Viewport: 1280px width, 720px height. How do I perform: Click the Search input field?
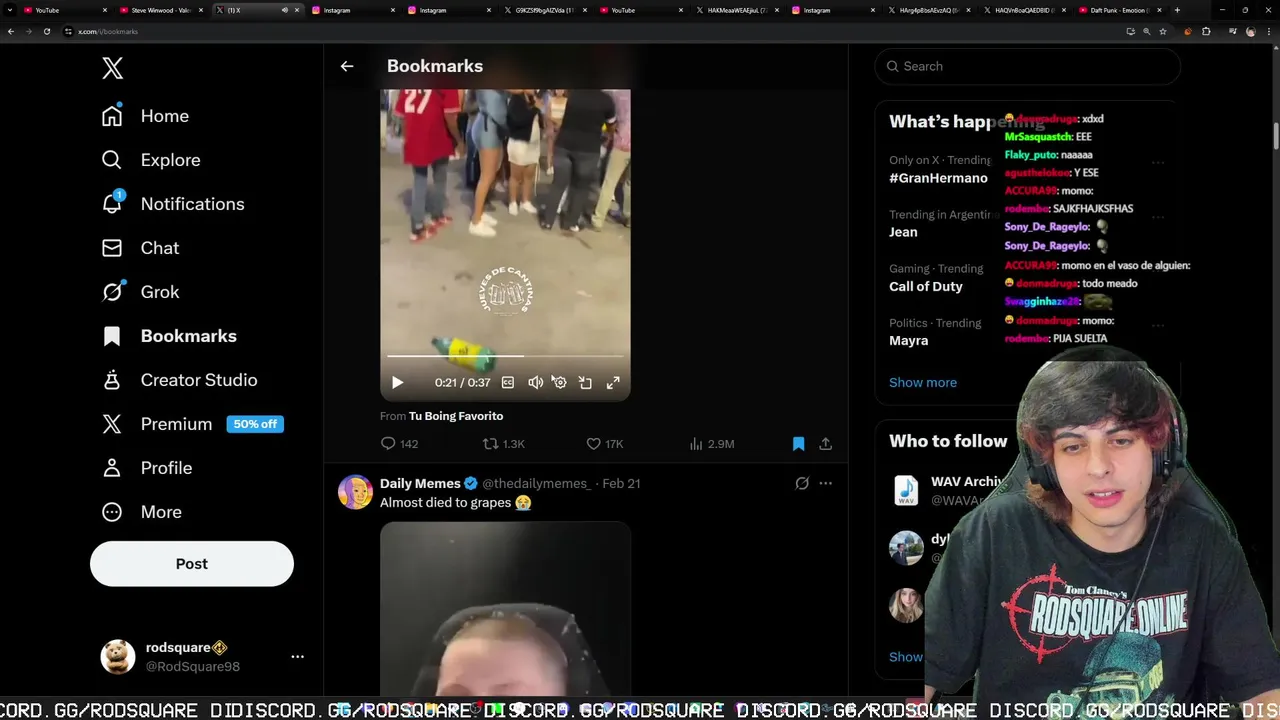1027,66
